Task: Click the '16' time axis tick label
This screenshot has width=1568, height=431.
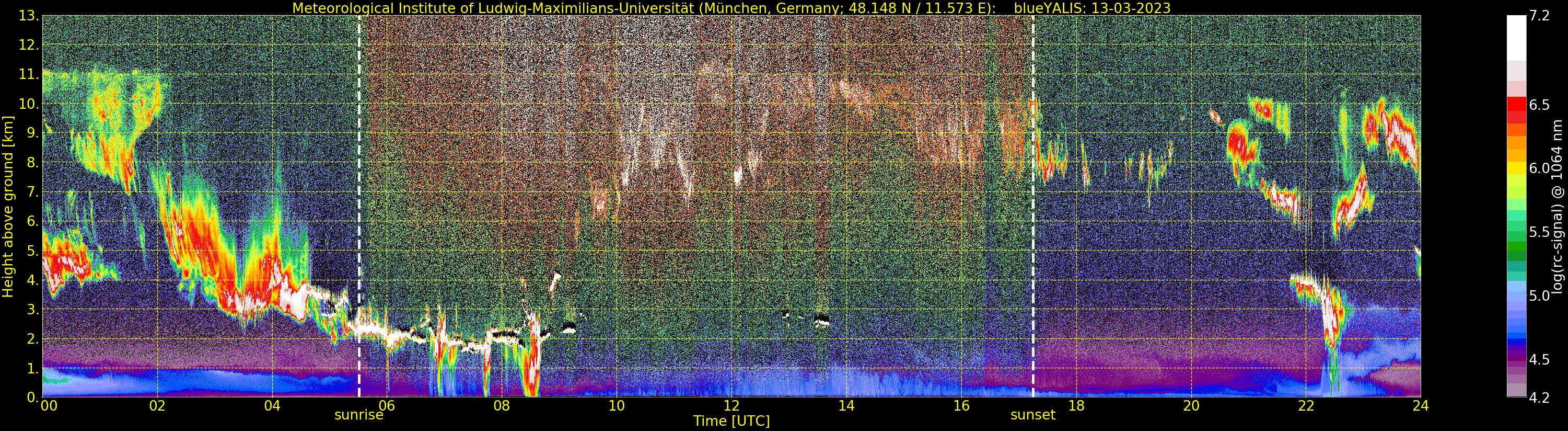Action: (x=961, y=405)
